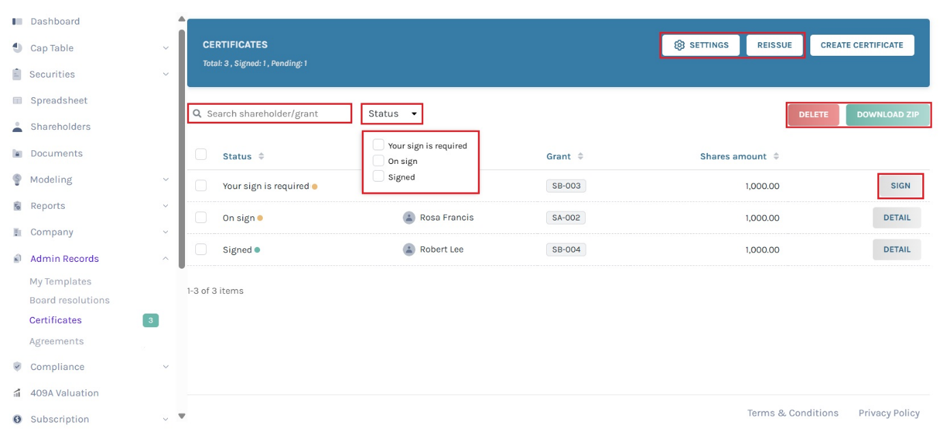Open My Templates submenu item
The height and width of the screenshot is (436, 940).
click(x=61, y=281)
